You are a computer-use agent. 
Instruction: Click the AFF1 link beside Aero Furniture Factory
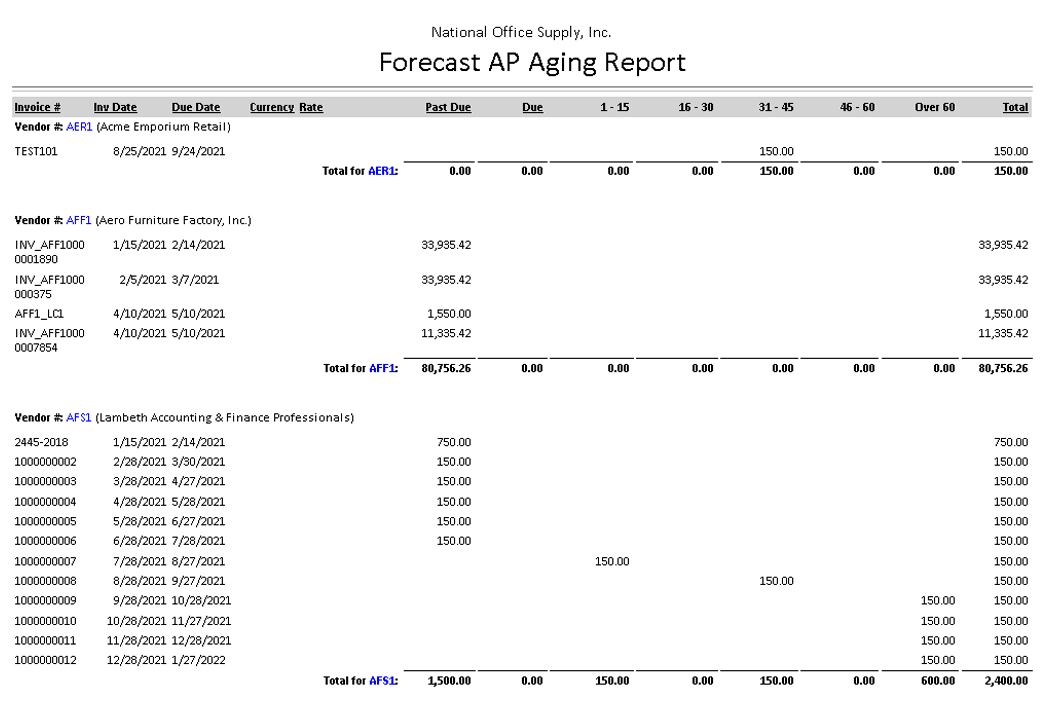click(79, 220)
